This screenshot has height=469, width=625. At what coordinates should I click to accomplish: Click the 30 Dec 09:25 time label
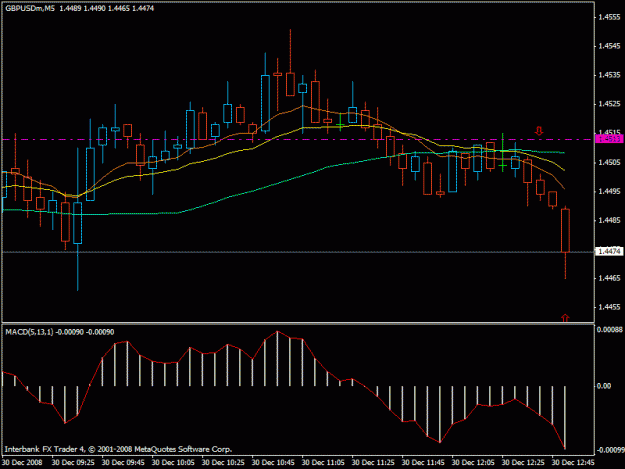[73, 463]
